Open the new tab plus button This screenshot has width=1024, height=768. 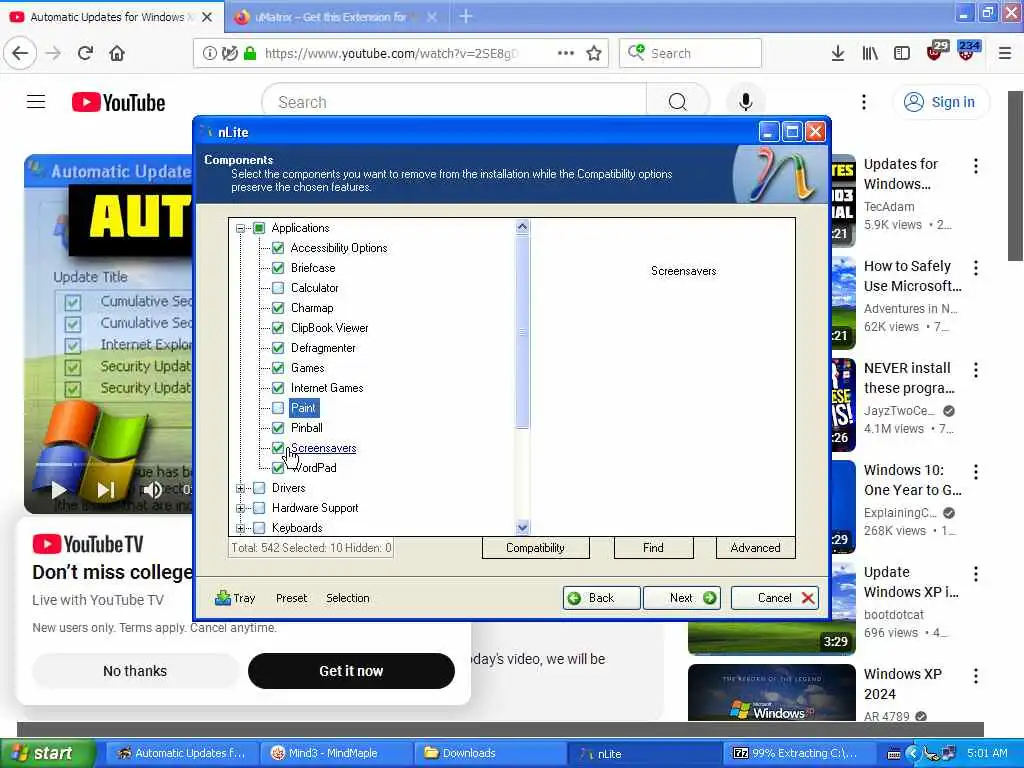(466, 16)
